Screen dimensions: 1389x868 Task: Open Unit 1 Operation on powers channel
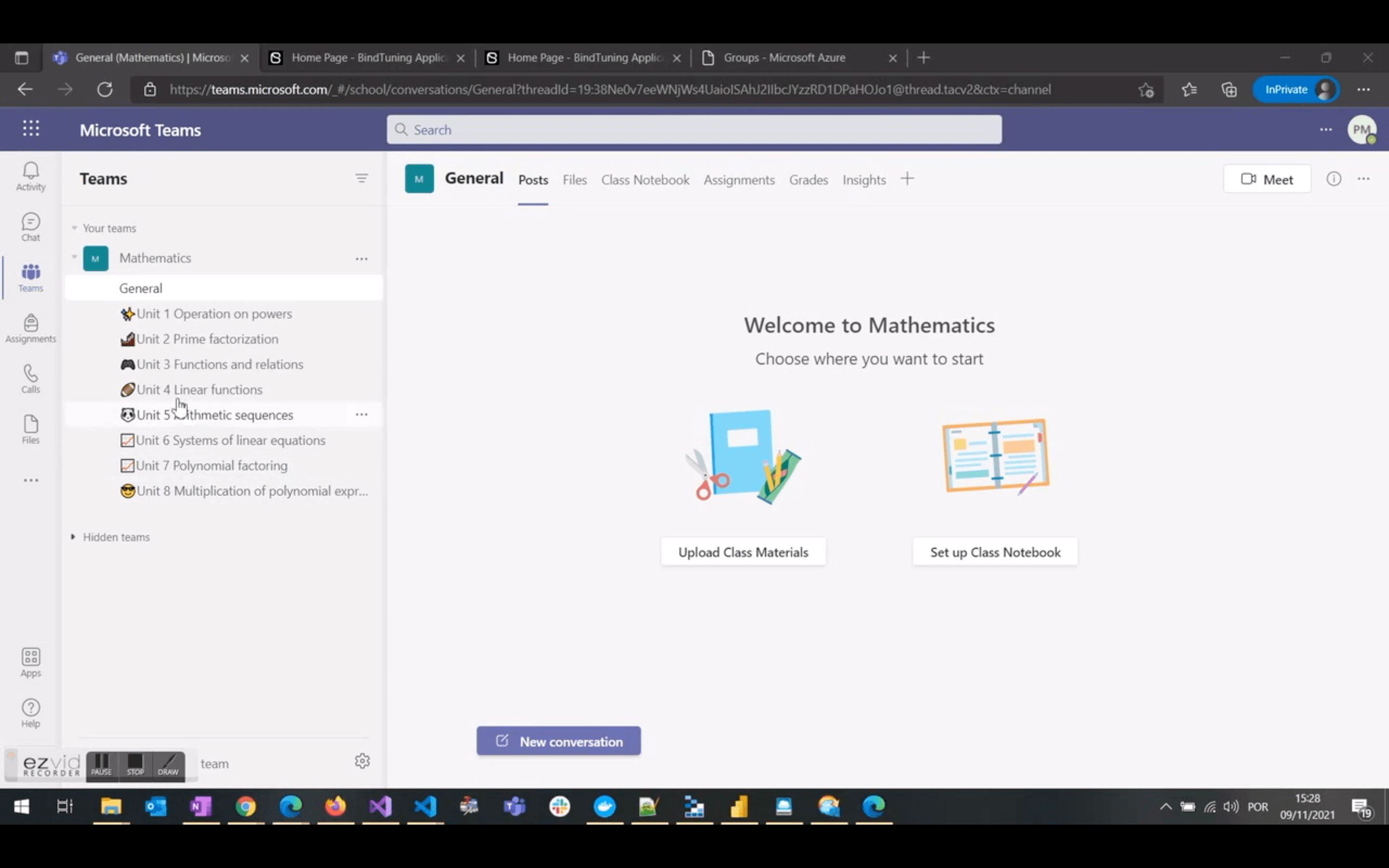click(224, 313)
